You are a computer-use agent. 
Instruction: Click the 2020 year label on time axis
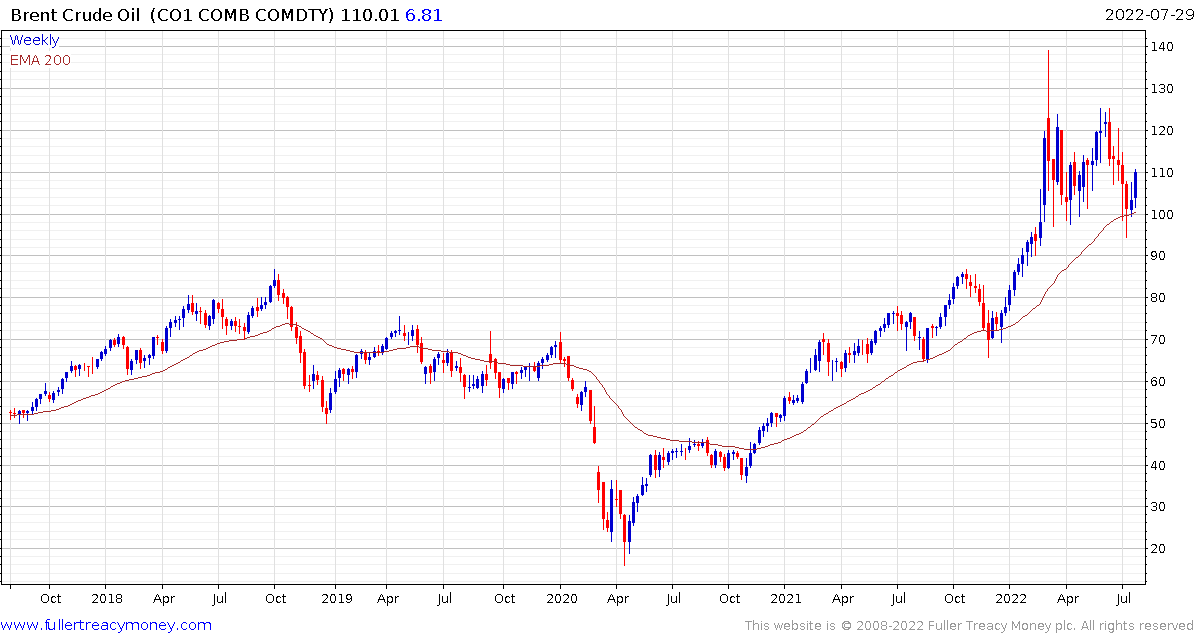[x=560, y=599]
